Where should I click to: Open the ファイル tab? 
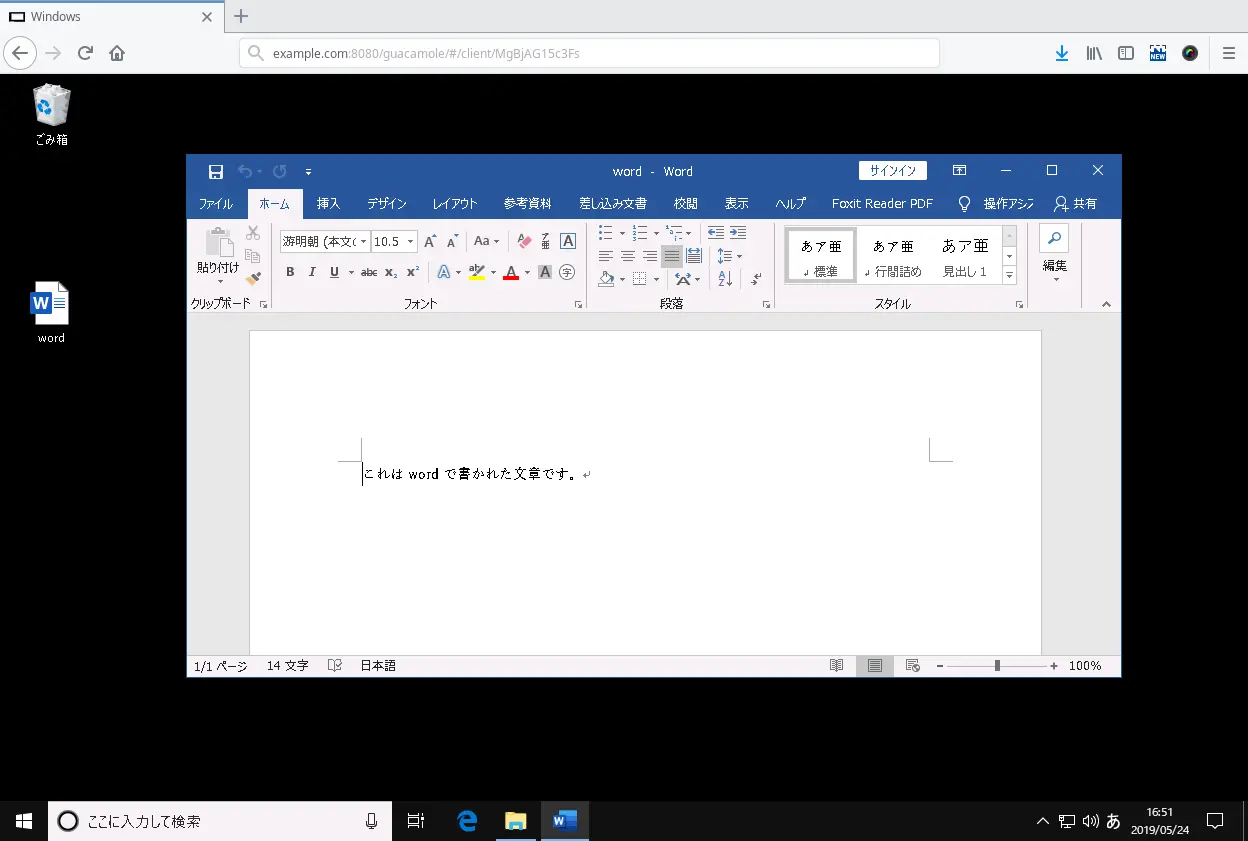216,203
